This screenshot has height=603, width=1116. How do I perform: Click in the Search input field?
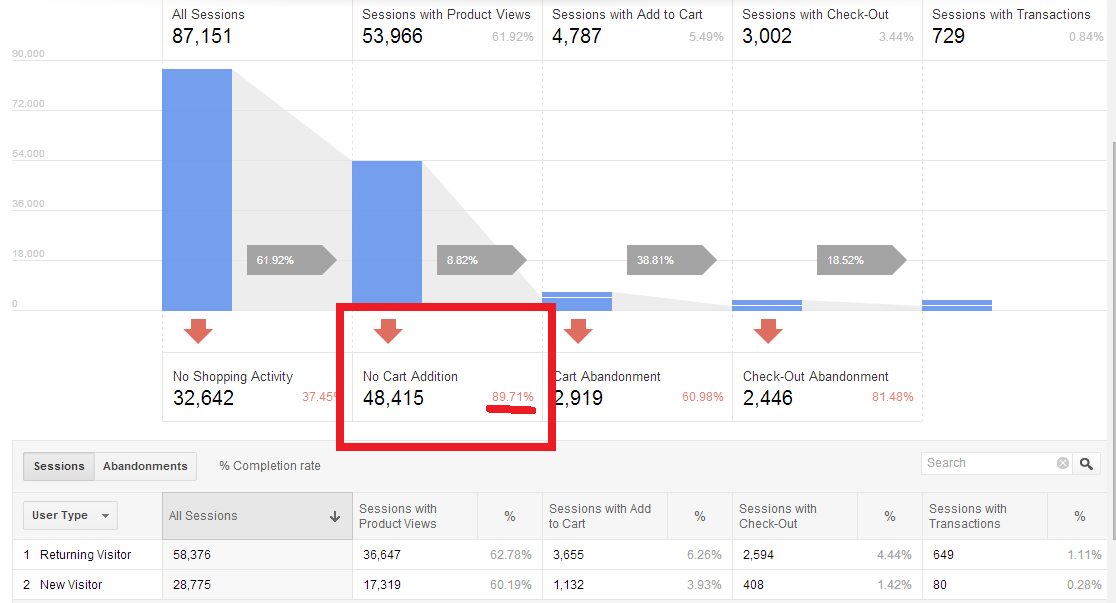pyautogui.click(x=988, y=464)
